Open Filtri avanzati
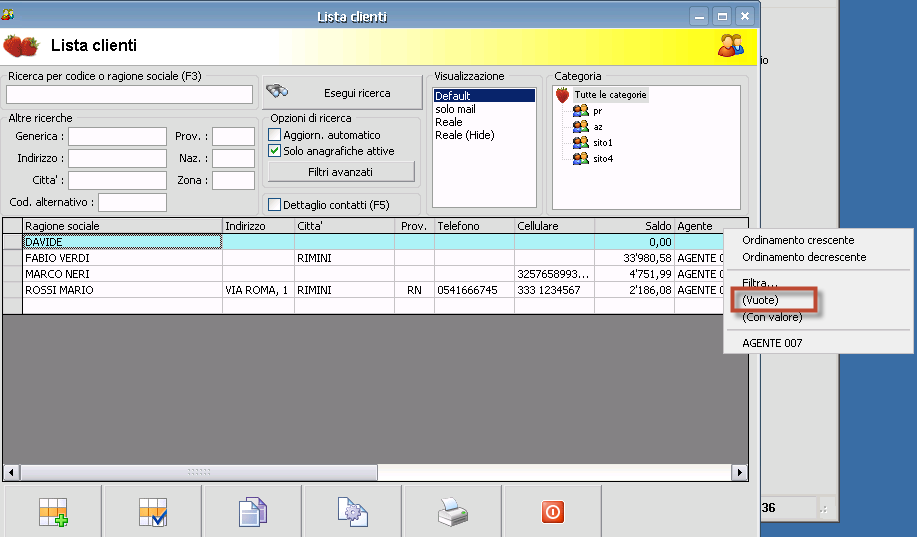 [x=341, y=172]
